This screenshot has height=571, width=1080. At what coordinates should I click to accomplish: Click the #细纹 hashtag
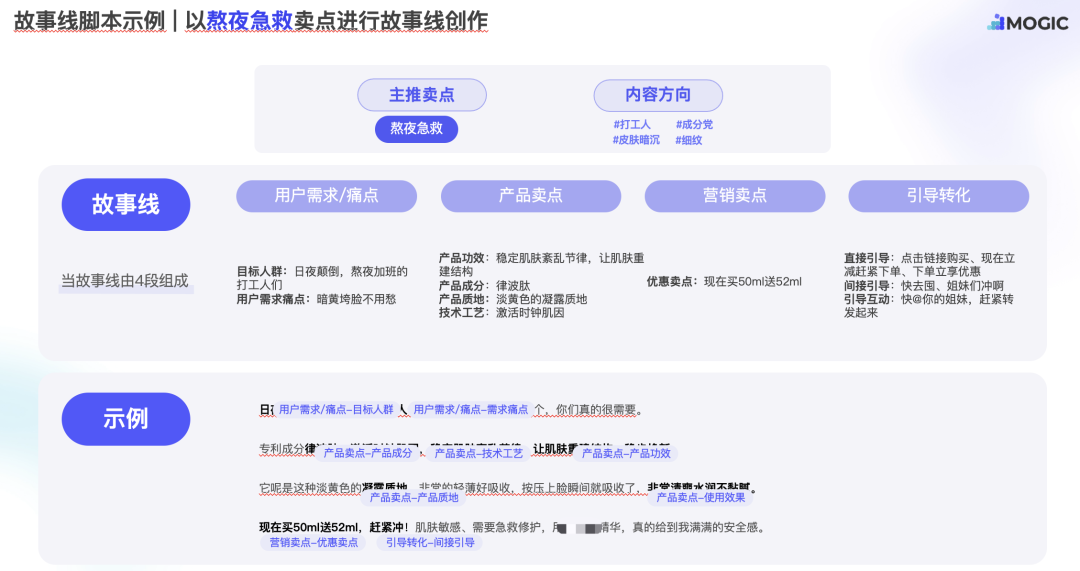[x=688, y=140]
